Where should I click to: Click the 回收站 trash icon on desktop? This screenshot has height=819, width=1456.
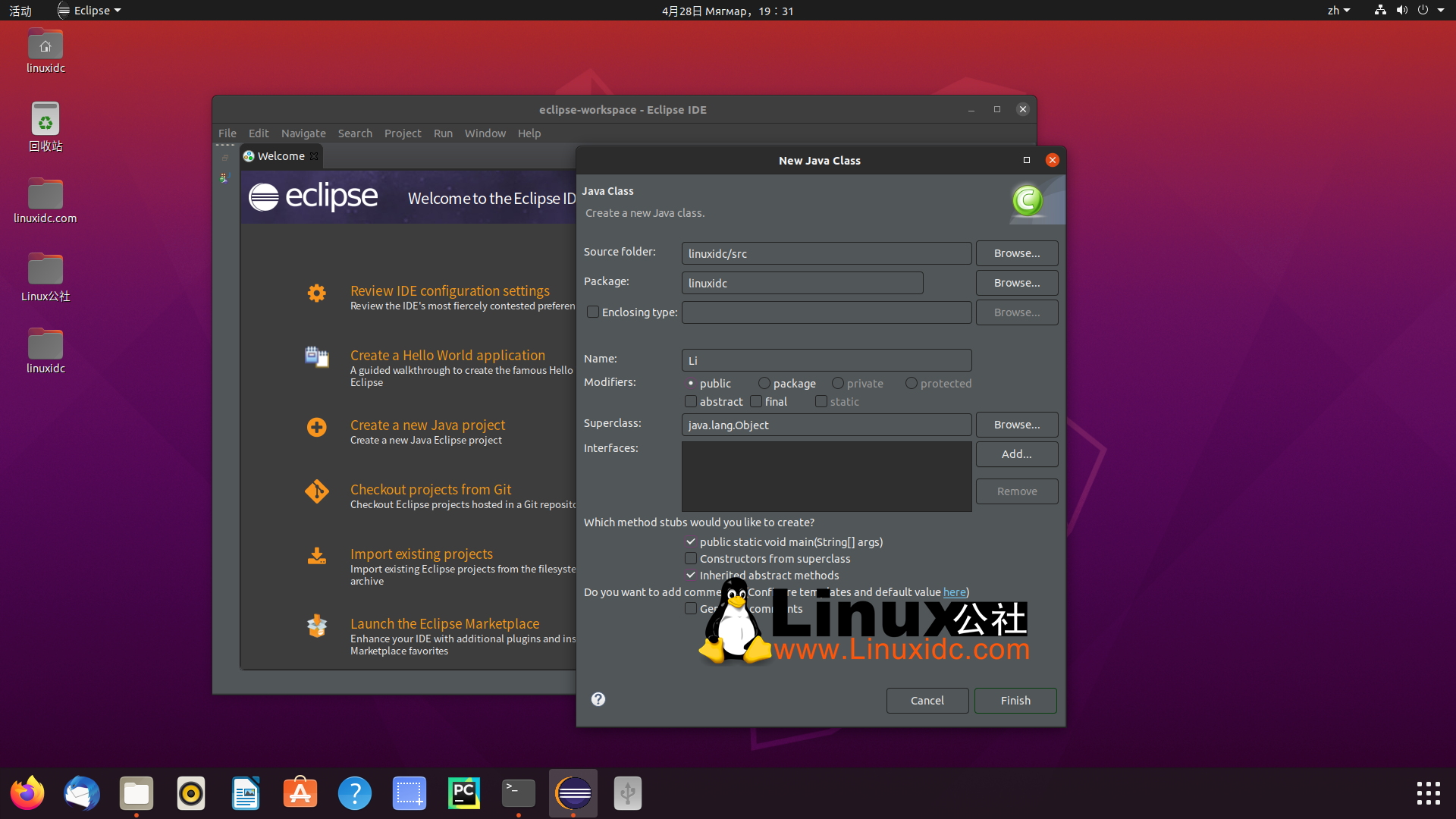point(45,119)
